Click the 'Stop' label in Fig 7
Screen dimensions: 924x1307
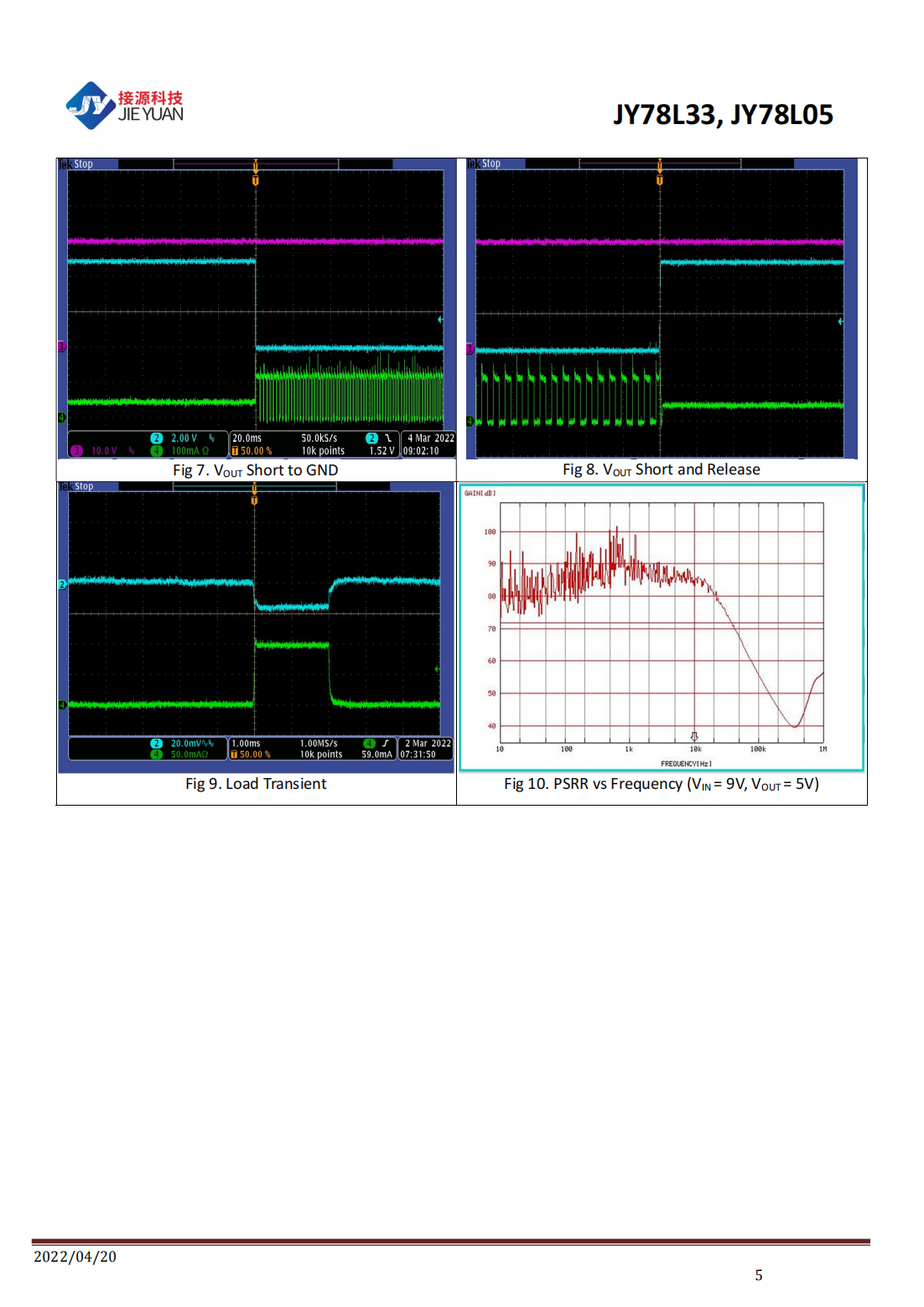pos(83,164)
